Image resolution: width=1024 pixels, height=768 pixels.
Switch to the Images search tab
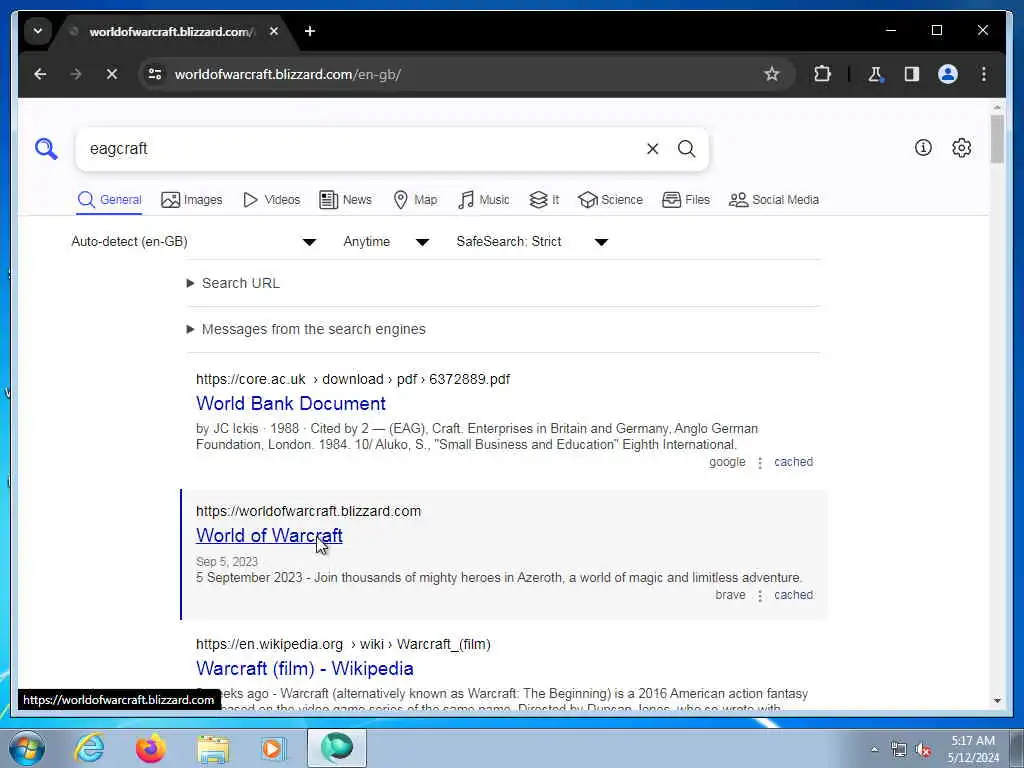(x=192, y=200)
